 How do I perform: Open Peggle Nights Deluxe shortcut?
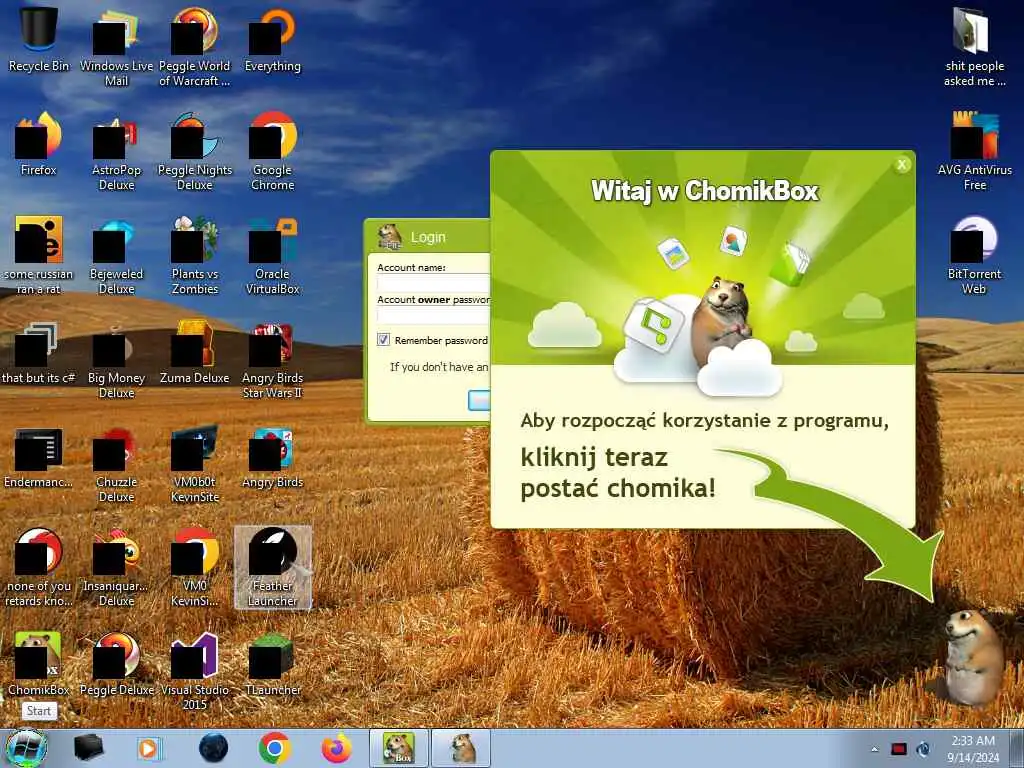click(x=195, y=150)
